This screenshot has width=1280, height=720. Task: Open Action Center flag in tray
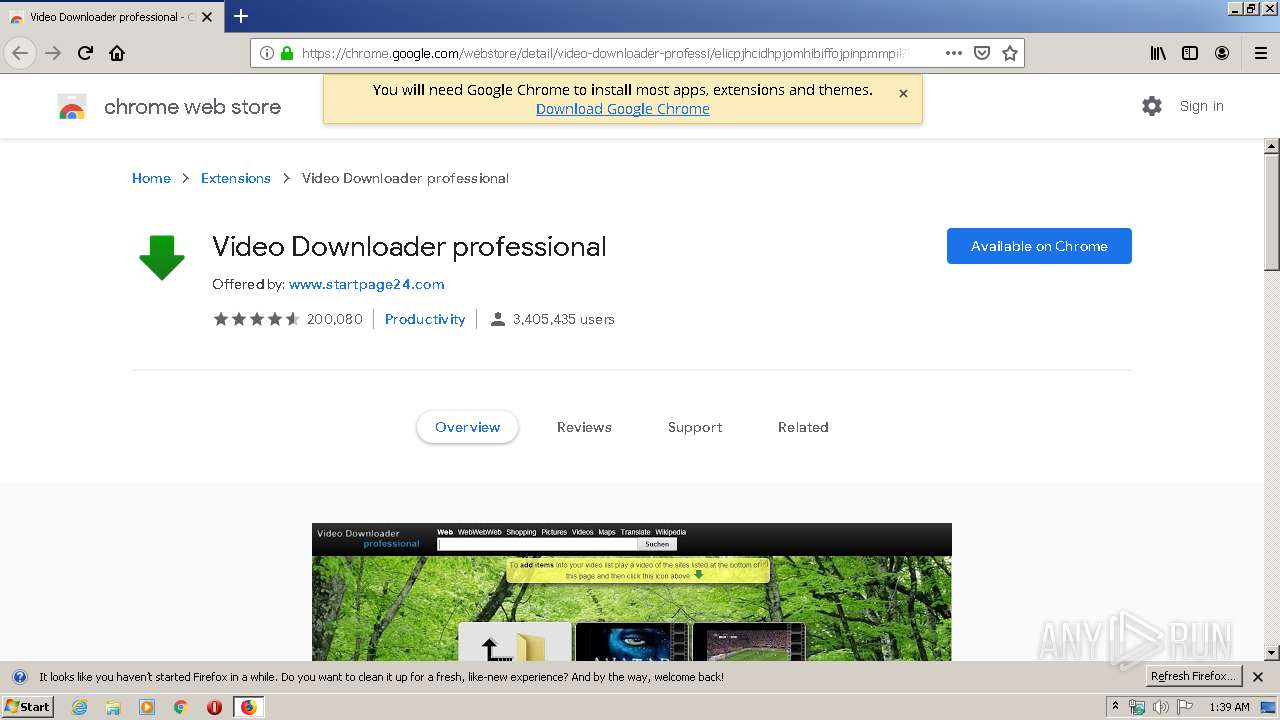(1185, 707)
